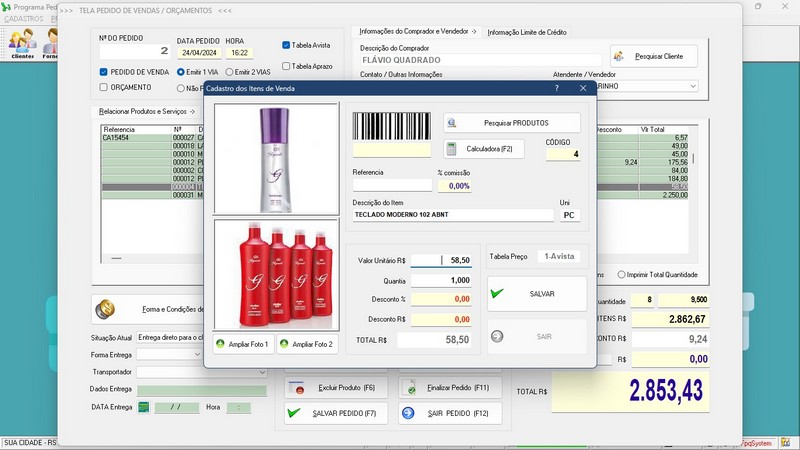Click the Dados Entrega green field
Screen dimensions: 800x450
202,390
